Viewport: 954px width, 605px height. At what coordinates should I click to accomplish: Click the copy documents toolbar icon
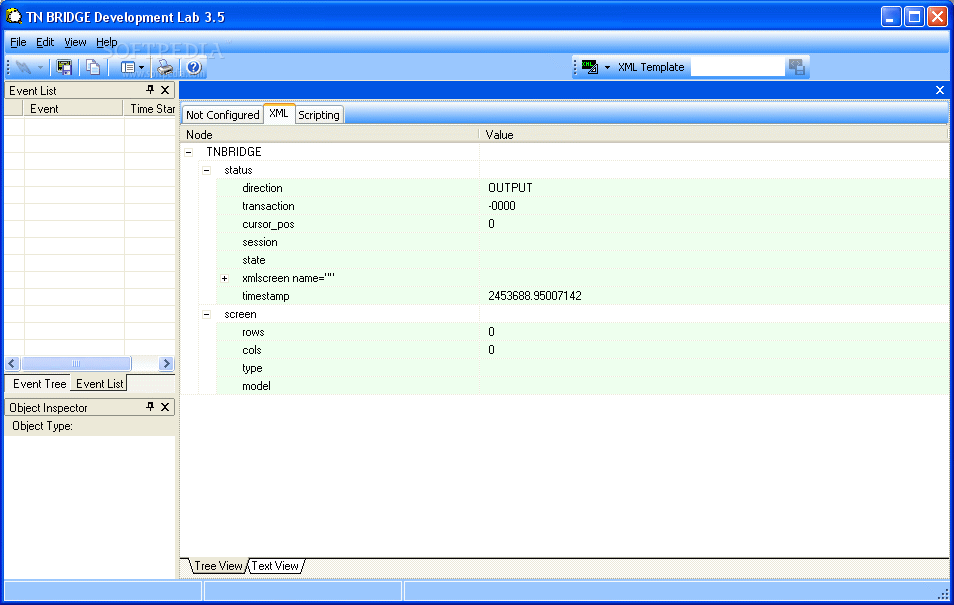tap(92, 68)
